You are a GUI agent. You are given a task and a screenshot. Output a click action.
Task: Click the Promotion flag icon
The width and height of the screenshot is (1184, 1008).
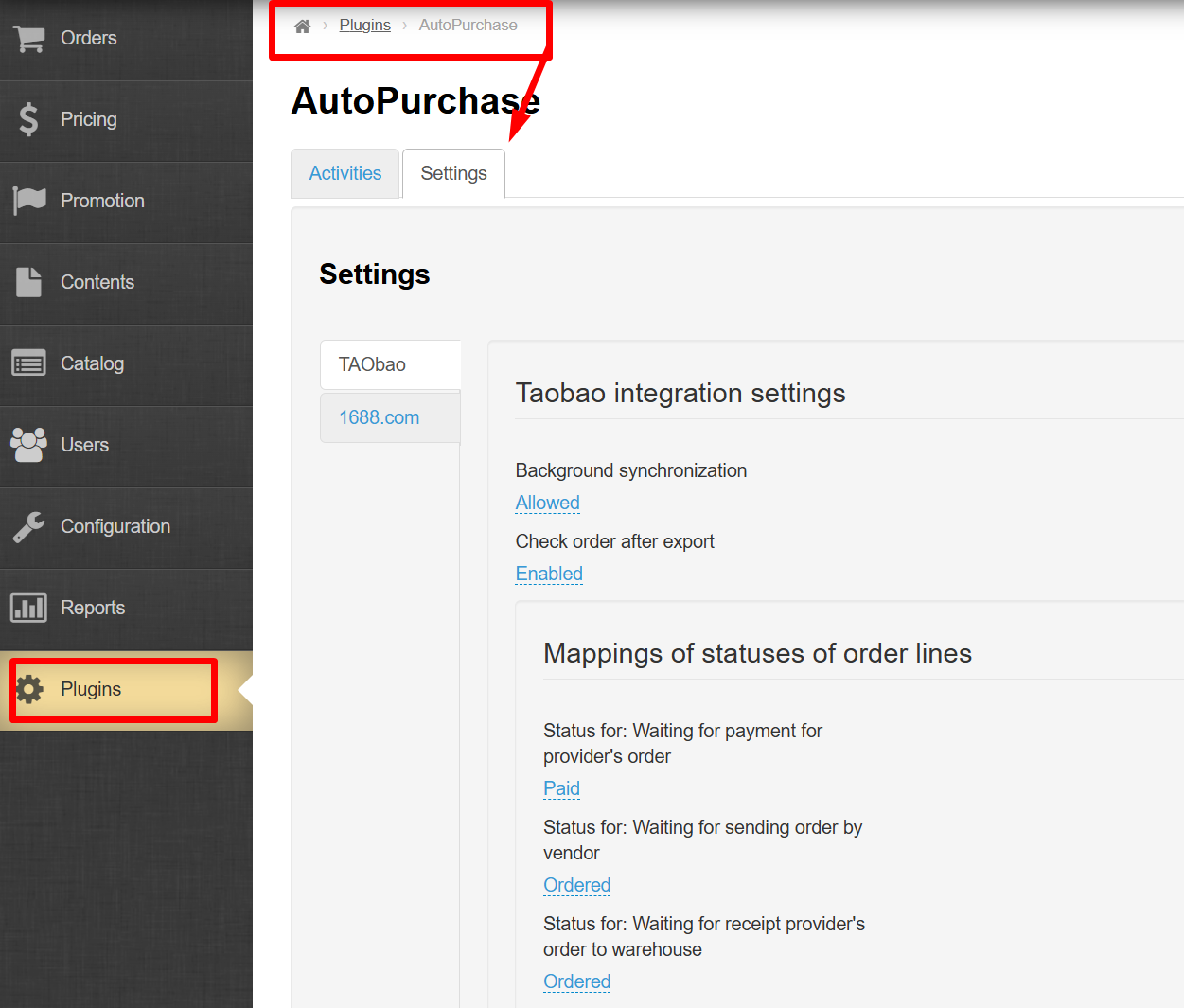pos(28,201)
